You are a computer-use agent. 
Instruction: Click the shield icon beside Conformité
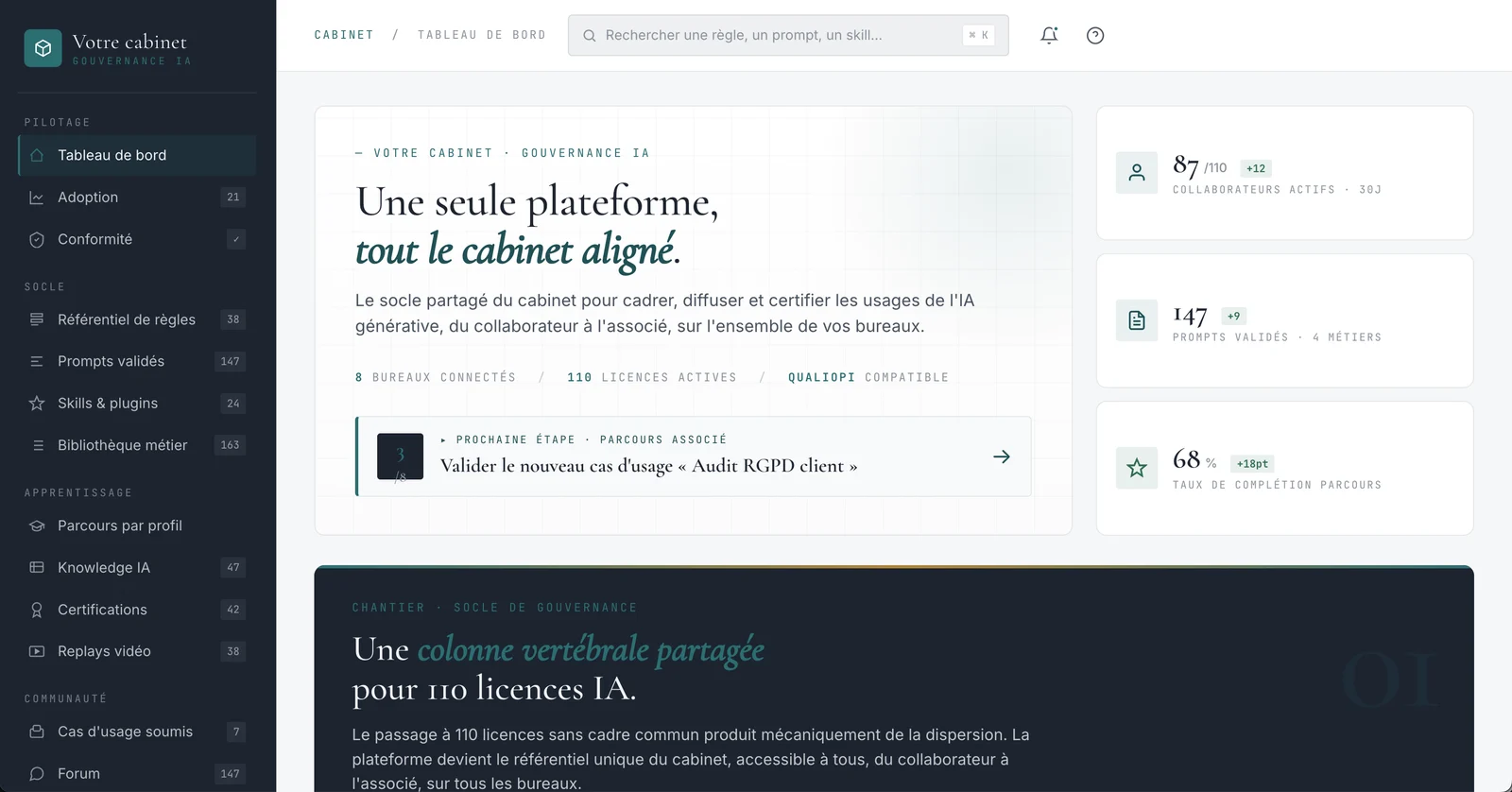(37, 240)
